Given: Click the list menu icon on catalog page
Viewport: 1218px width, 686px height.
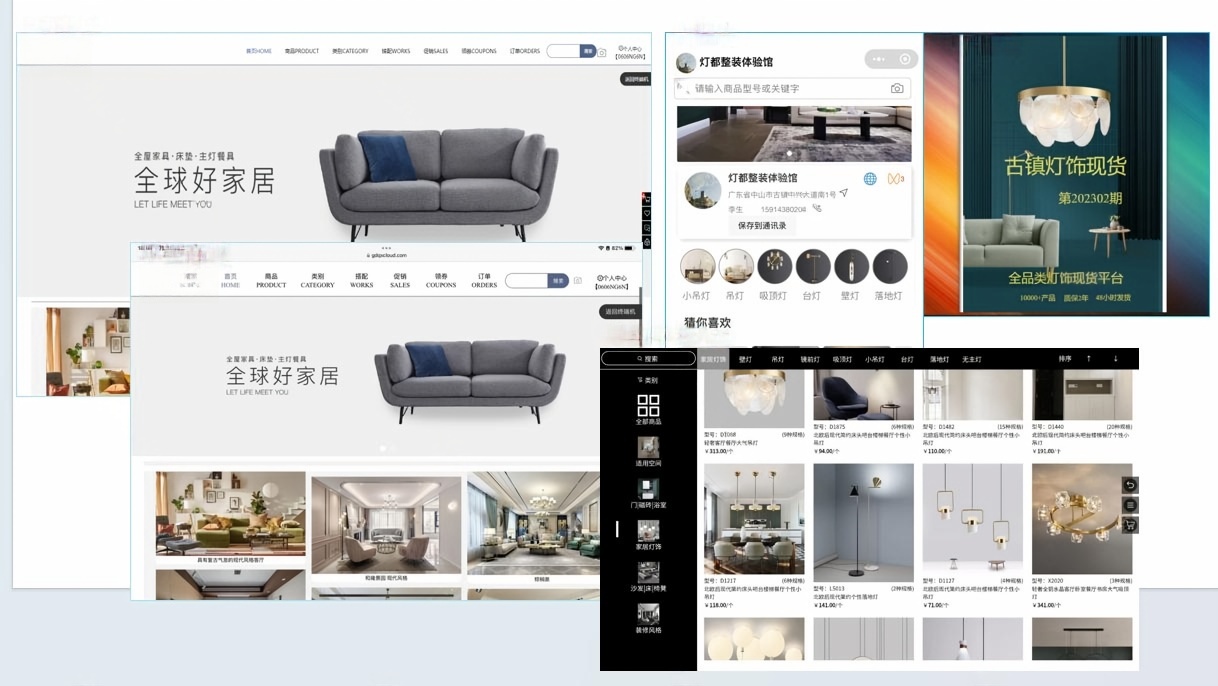Looking at the screenshot, I should (1130, 505).
